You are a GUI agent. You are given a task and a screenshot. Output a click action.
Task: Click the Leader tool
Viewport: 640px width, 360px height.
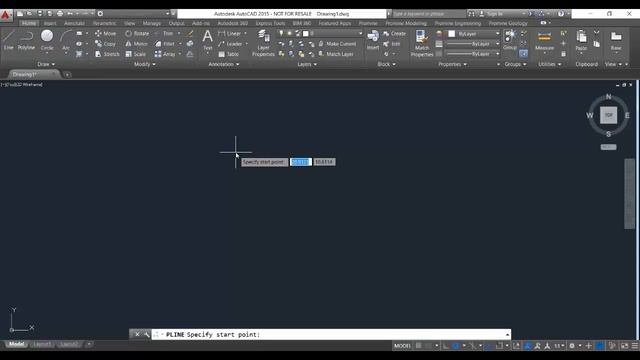(x=230, y=44)
